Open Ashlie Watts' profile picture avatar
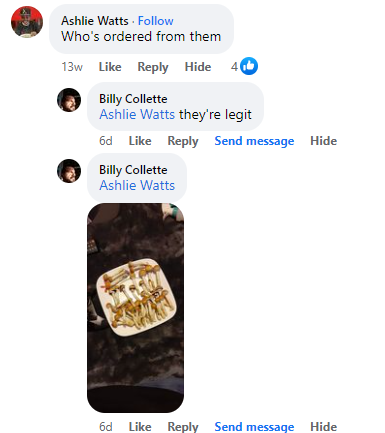Viewport: 385px width, 433px height. 27,22
